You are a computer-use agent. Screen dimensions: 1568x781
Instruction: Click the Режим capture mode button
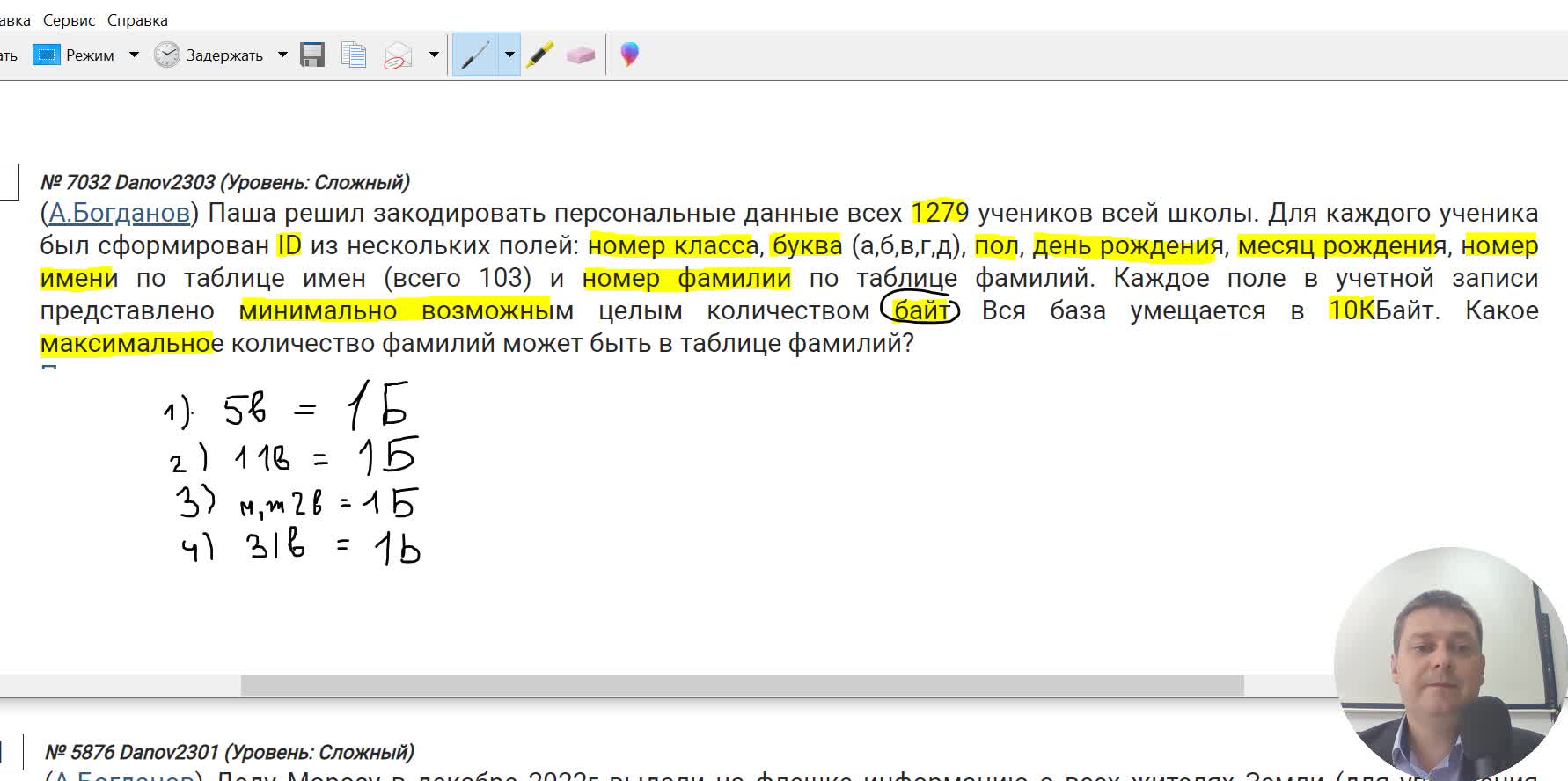coord(74,55)
